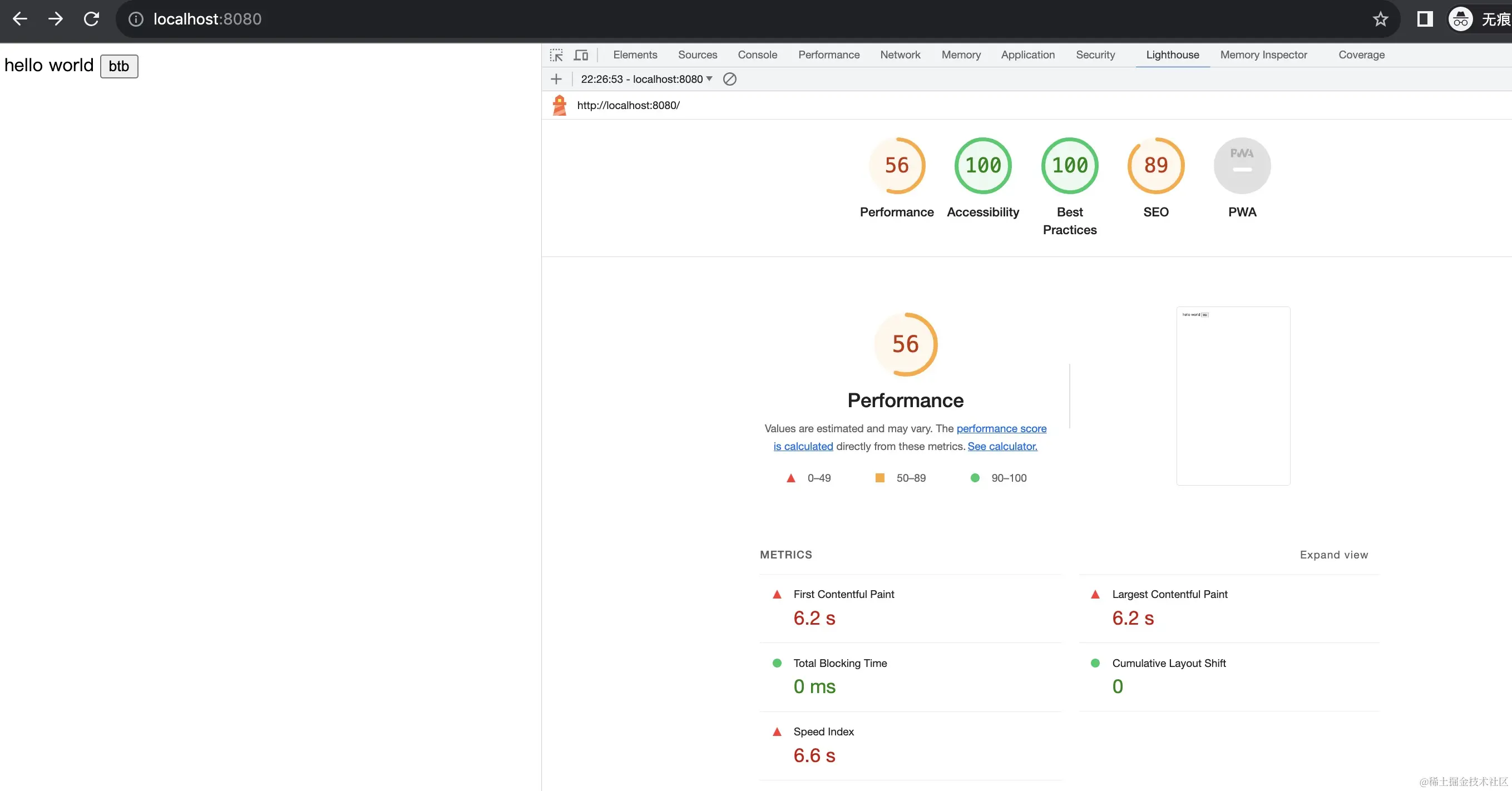Click the clear all reports icon

730,79
